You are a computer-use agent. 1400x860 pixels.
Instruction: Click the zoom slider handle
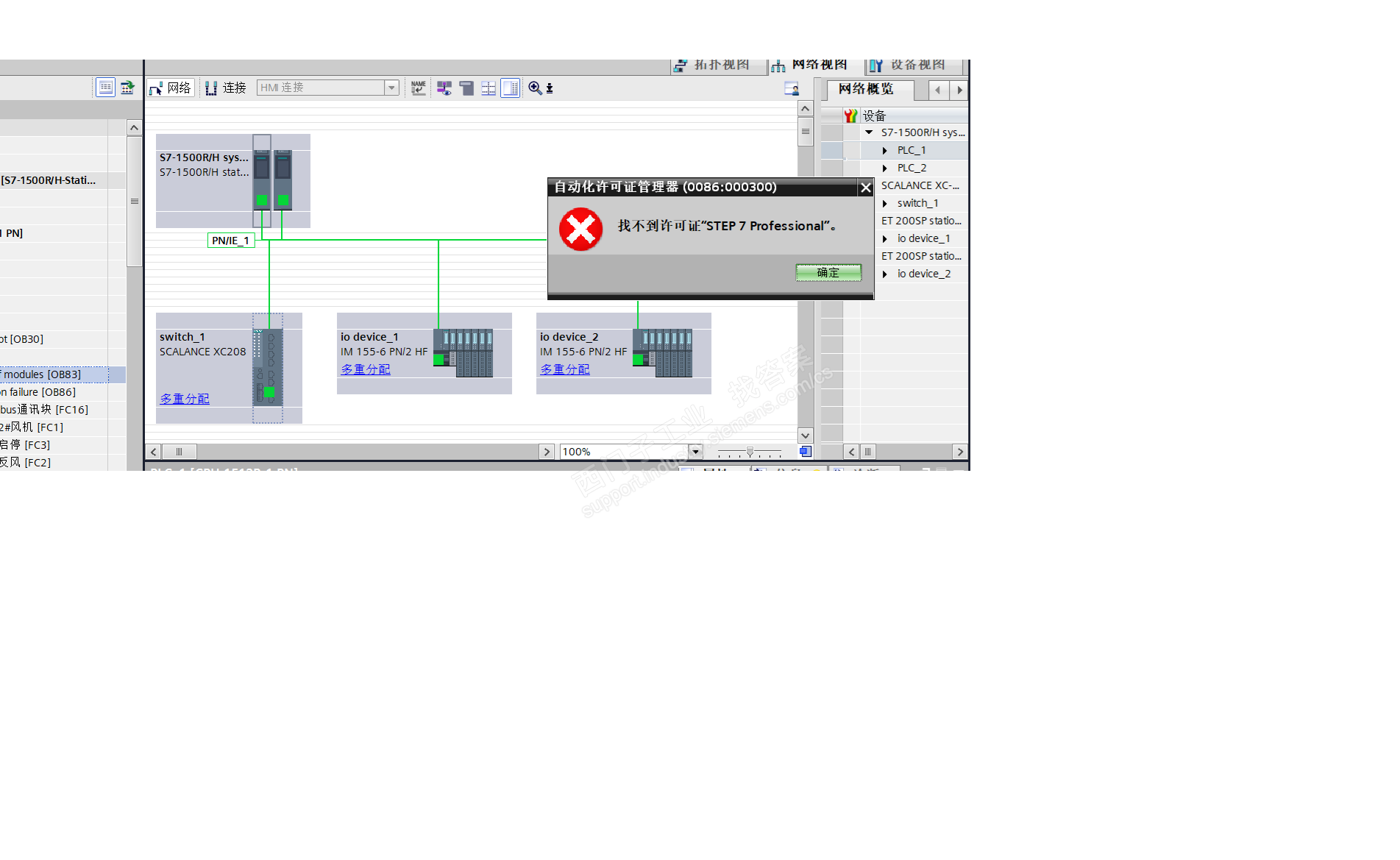[750, 452]
